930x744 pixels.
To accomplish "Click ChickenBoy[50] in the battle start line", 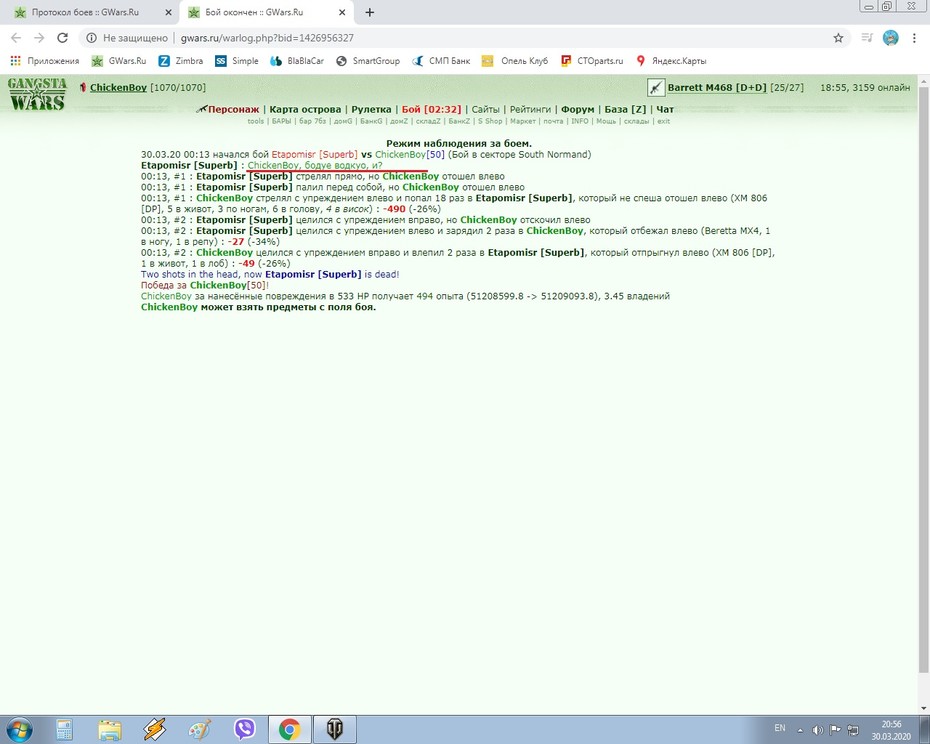I will click(x=409, y=154).
